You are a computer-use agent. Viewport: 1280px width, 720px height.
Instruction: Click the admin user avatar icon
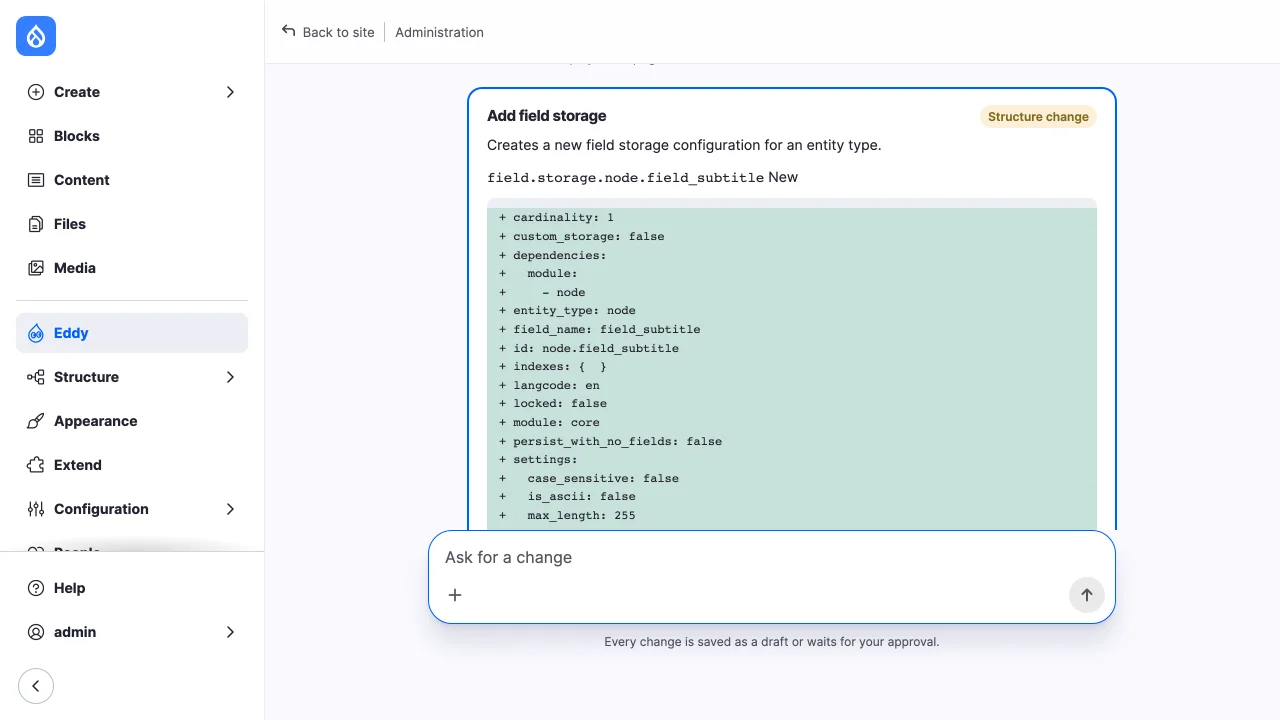point(36,632)
